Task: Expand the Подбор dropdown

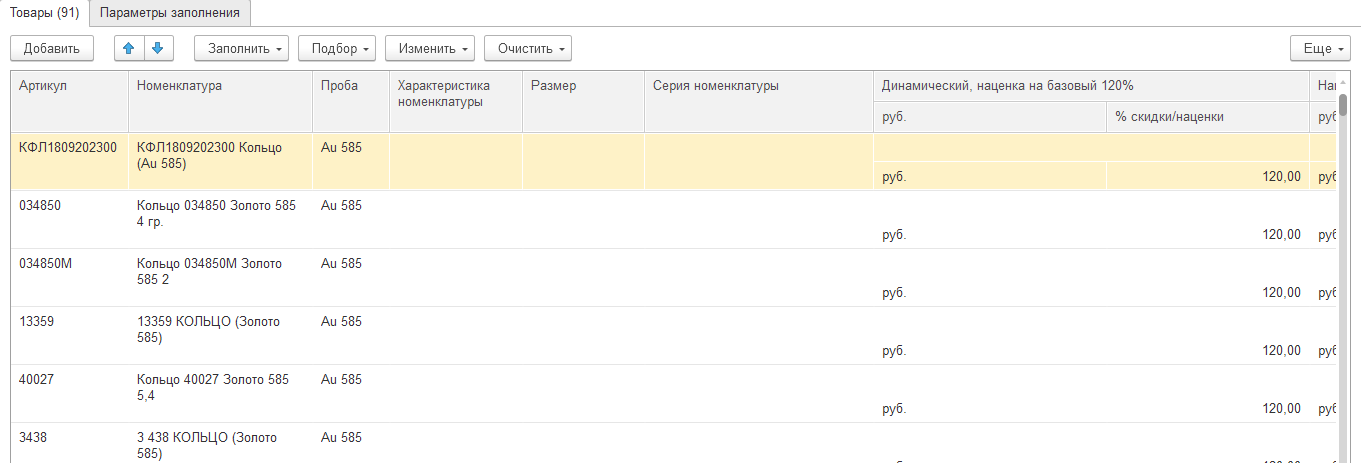Action: coord(336,48)
